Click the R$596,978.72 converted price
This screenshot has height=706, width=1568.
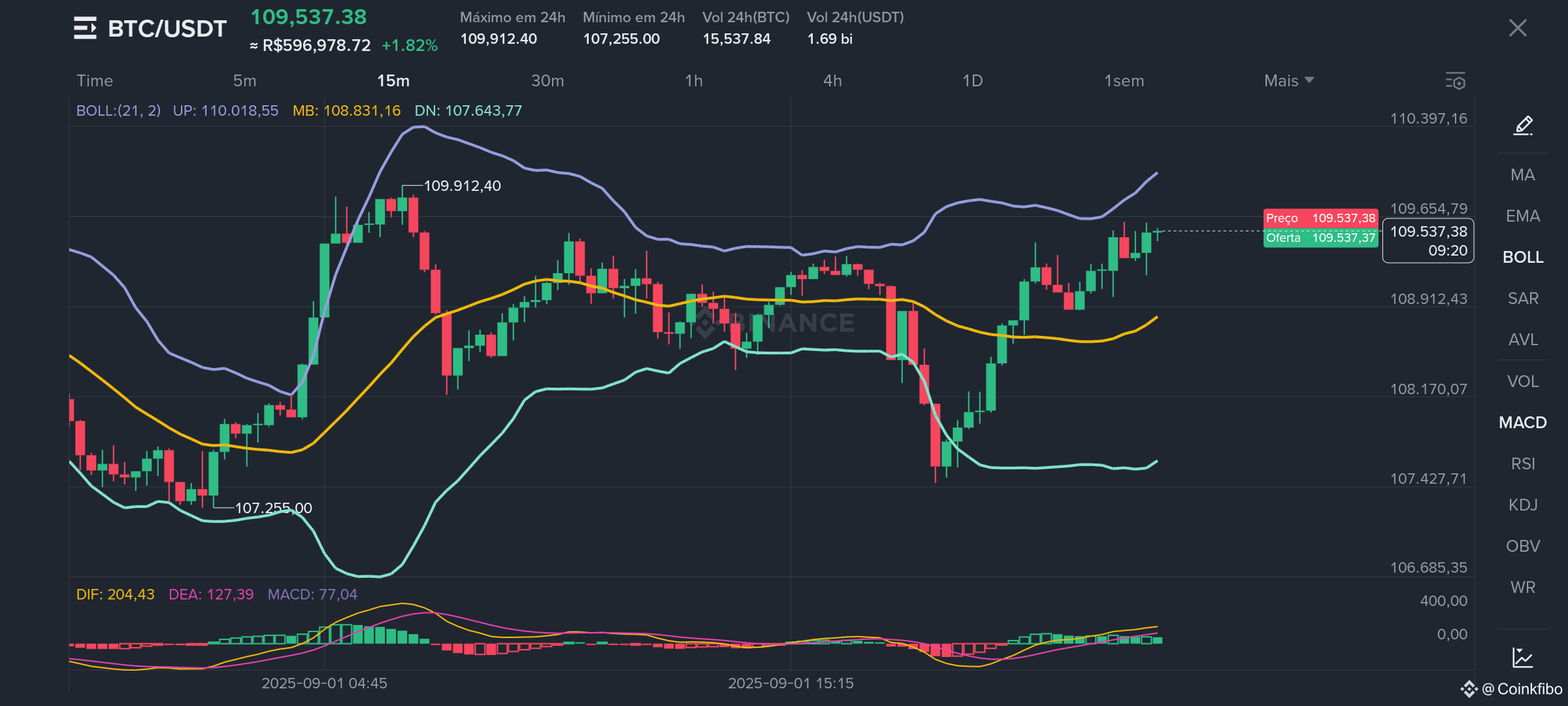[x=316, y=45]
